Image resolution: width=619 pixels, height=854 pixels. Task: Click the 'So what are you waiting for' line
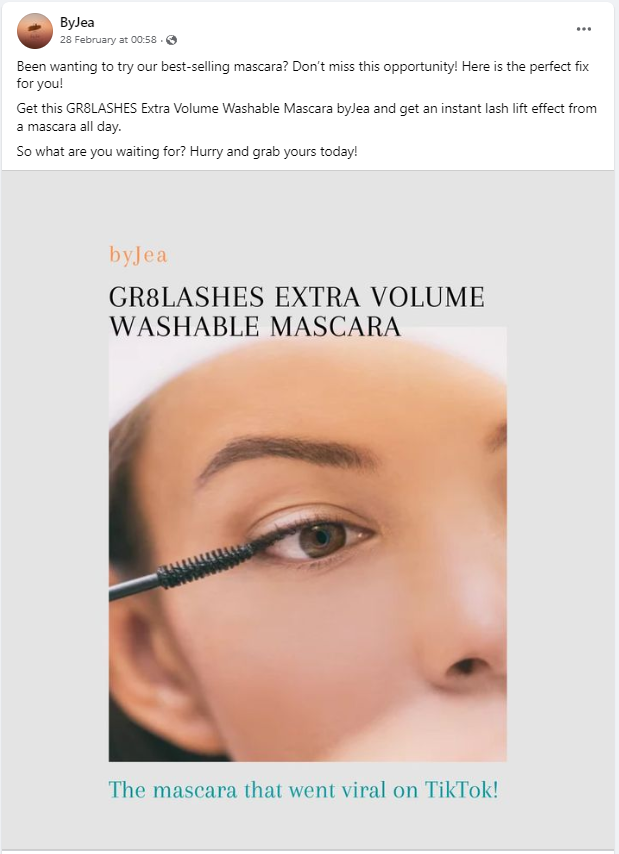click(187, 151)
